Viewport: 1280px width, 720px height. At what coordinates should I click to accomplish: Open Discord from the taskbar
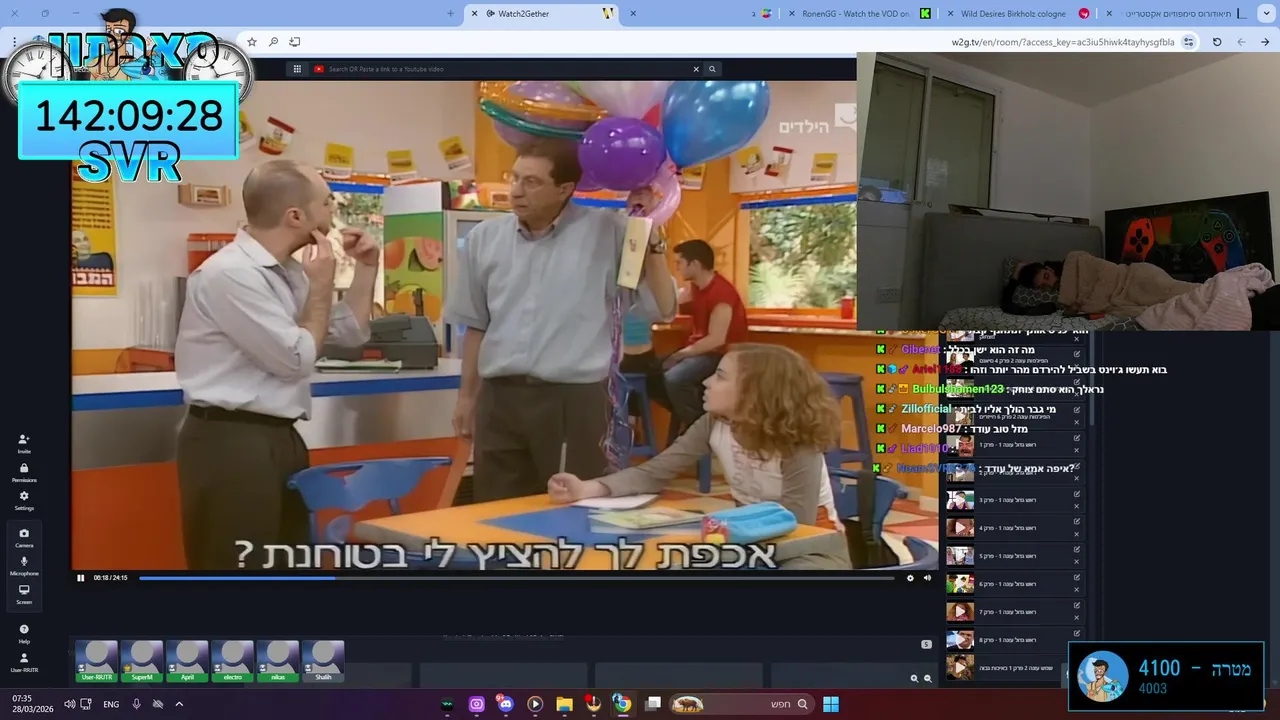pyautogui.click(x=505, y=704)
